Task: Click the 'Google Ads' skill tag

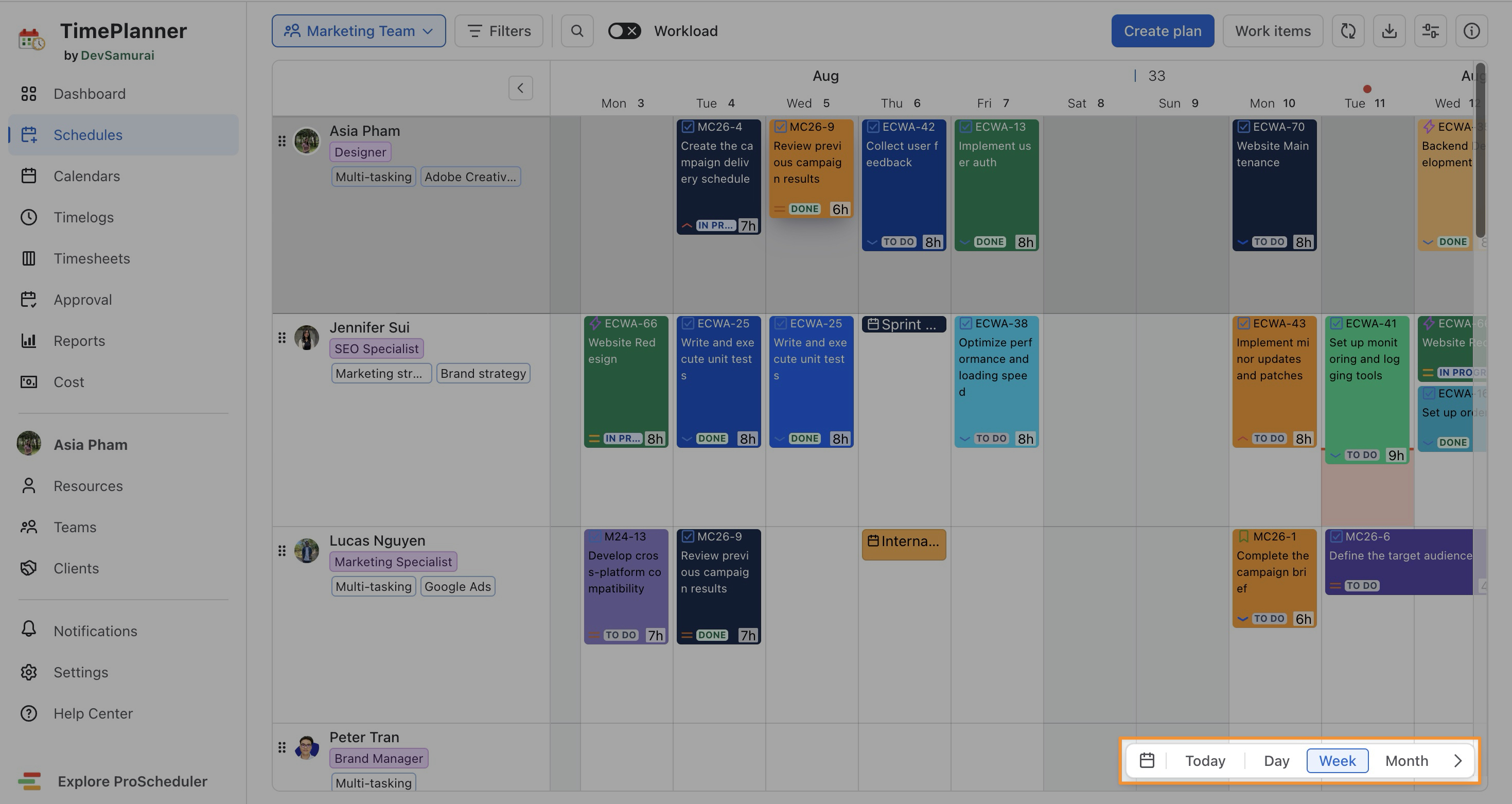Action: click(458, 586)
